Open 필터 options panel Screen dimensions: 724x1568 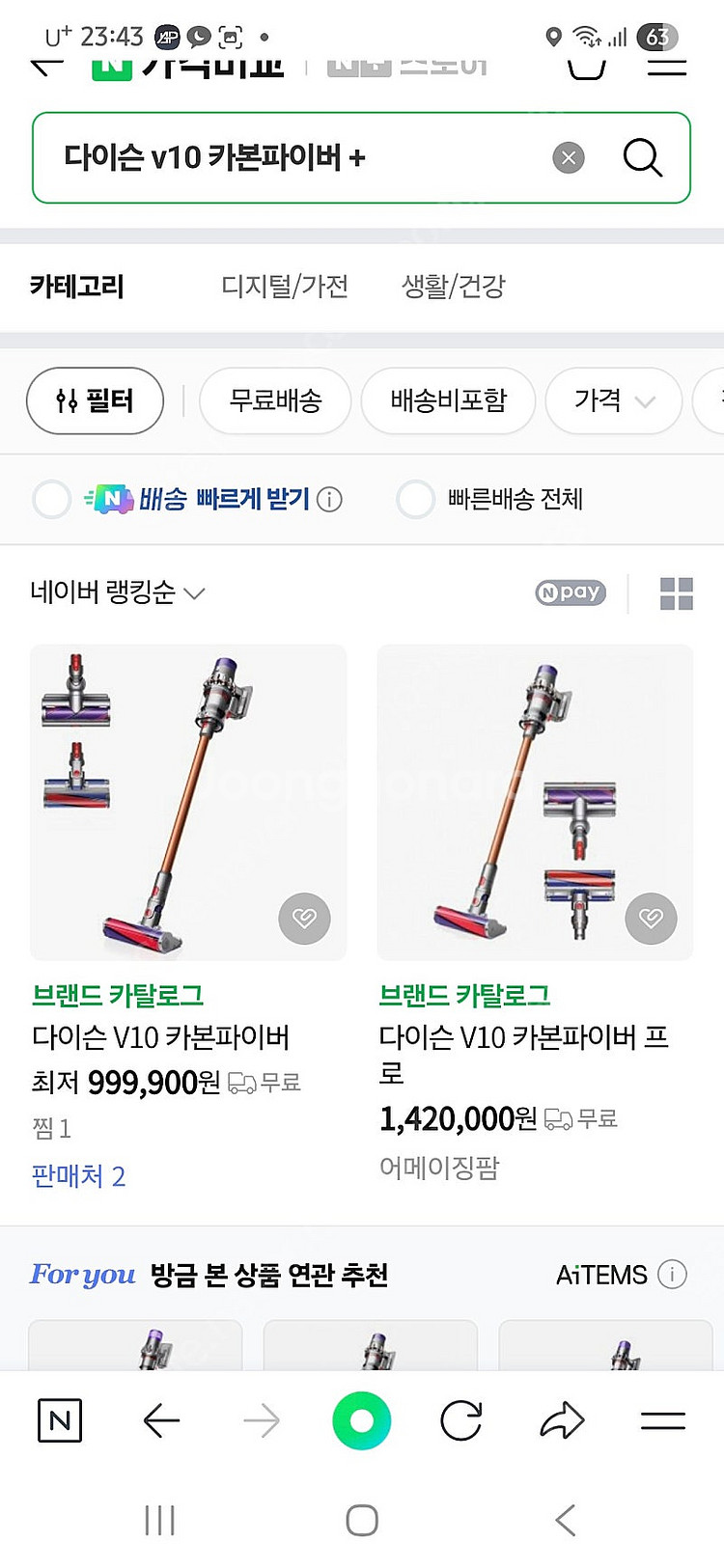[95, 400]
